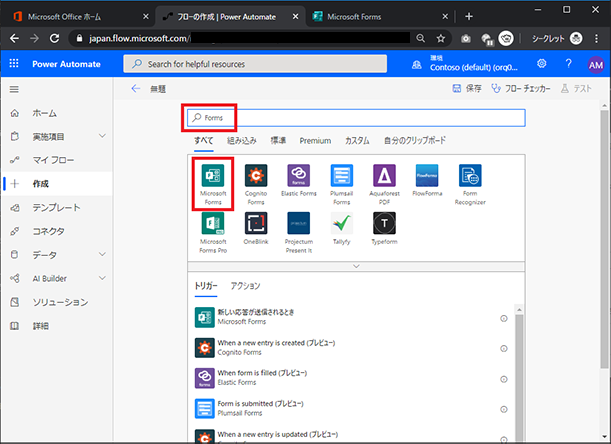The image size is (611, 444).
Task: Click the Search for helpful resources field
Action: click(255, 64)
